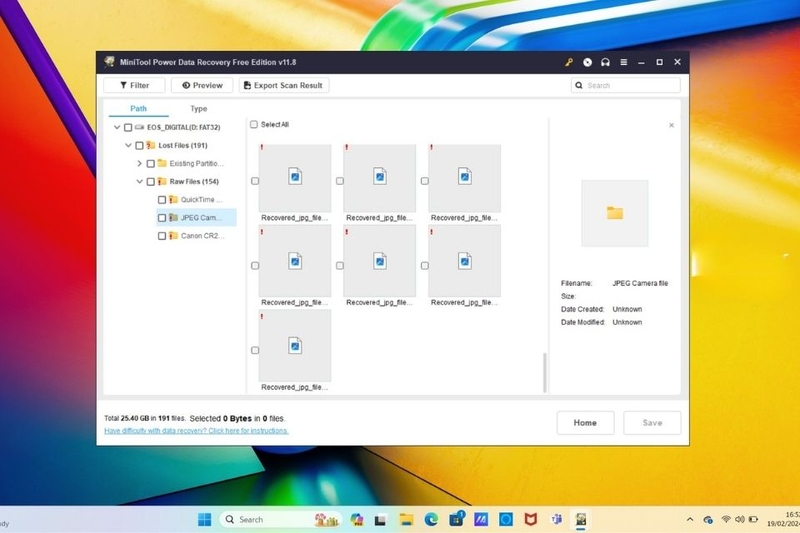The width and height of the screenshot is (800, 533).
Task: Open Microsoft Store from the taskbar
Action: (x=456, y=520)
